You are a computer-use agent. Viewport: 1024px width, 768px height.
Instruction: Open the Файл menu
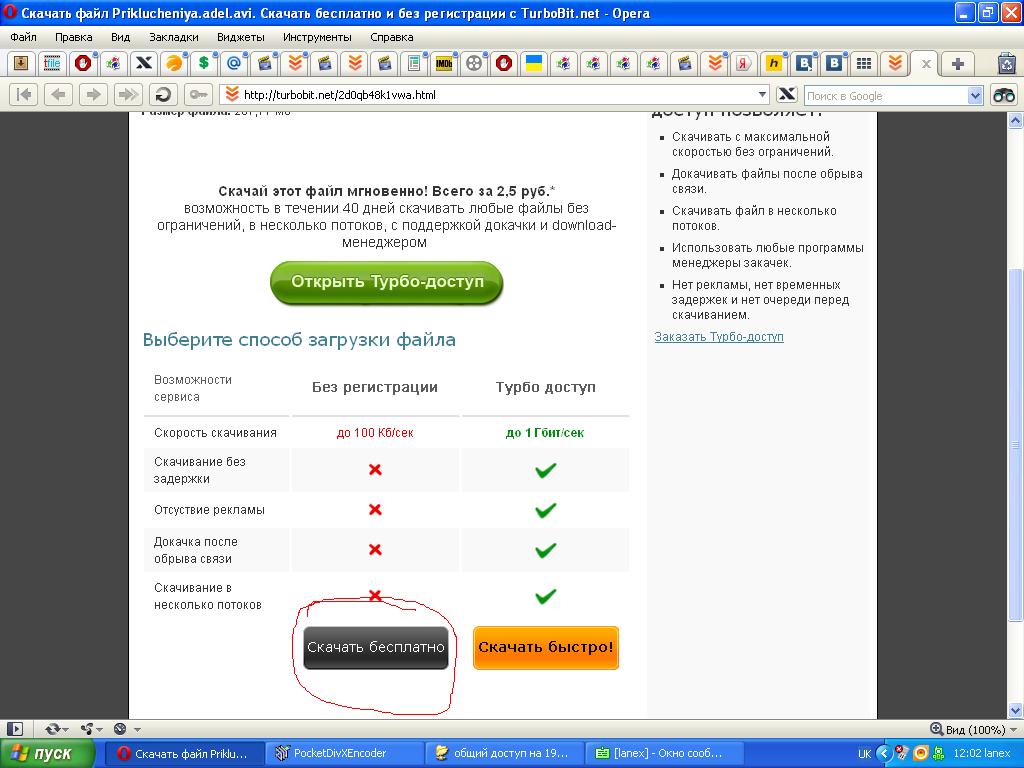24,37
